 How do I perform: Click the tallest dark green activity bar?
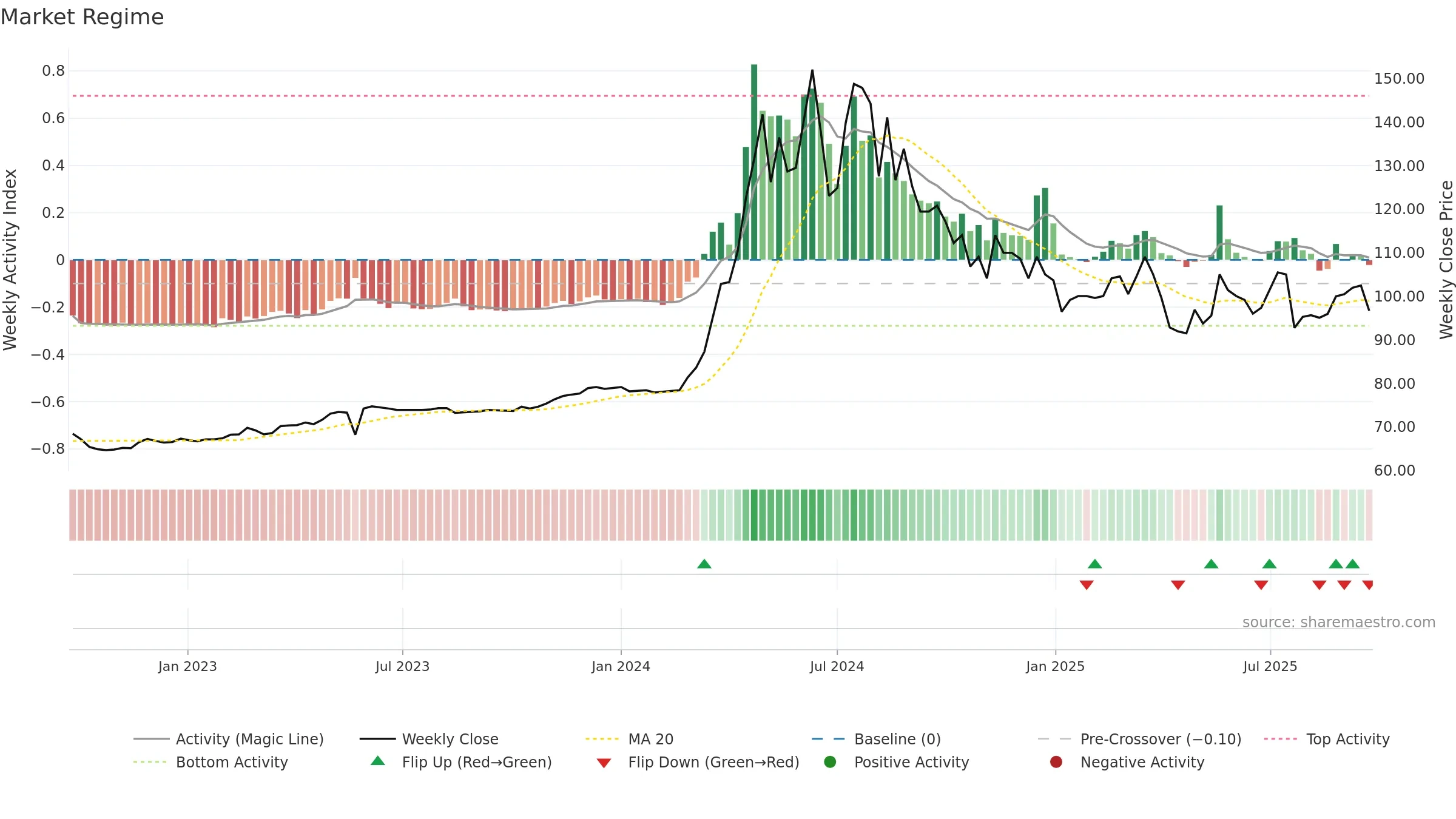point(754,162)
